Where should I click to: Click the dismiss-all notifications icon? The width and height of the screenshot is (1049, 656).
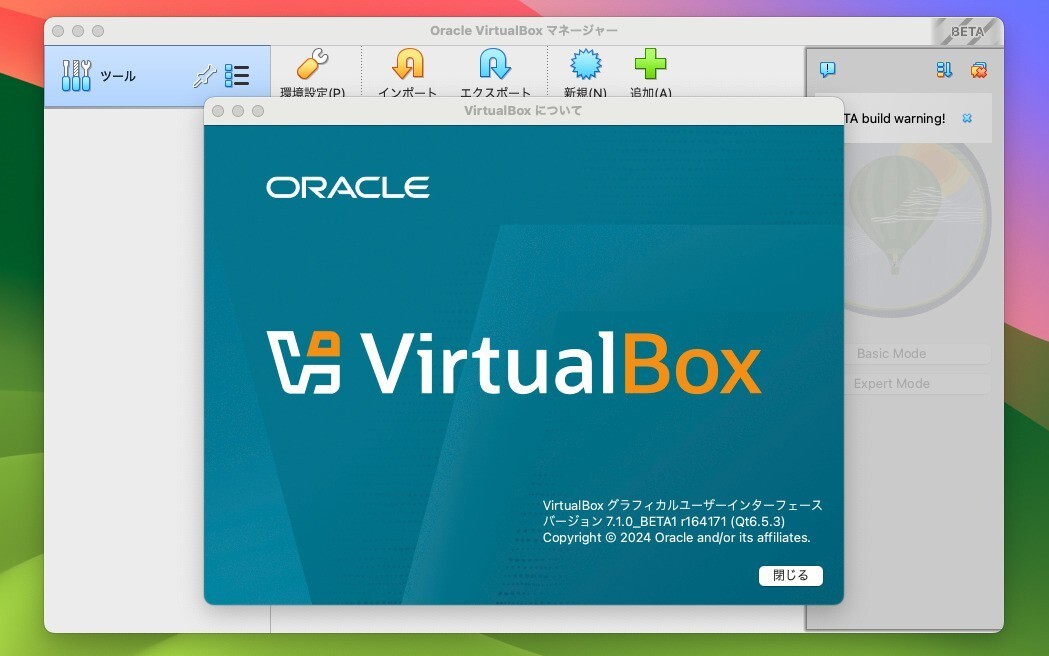[x=978, y=69]
